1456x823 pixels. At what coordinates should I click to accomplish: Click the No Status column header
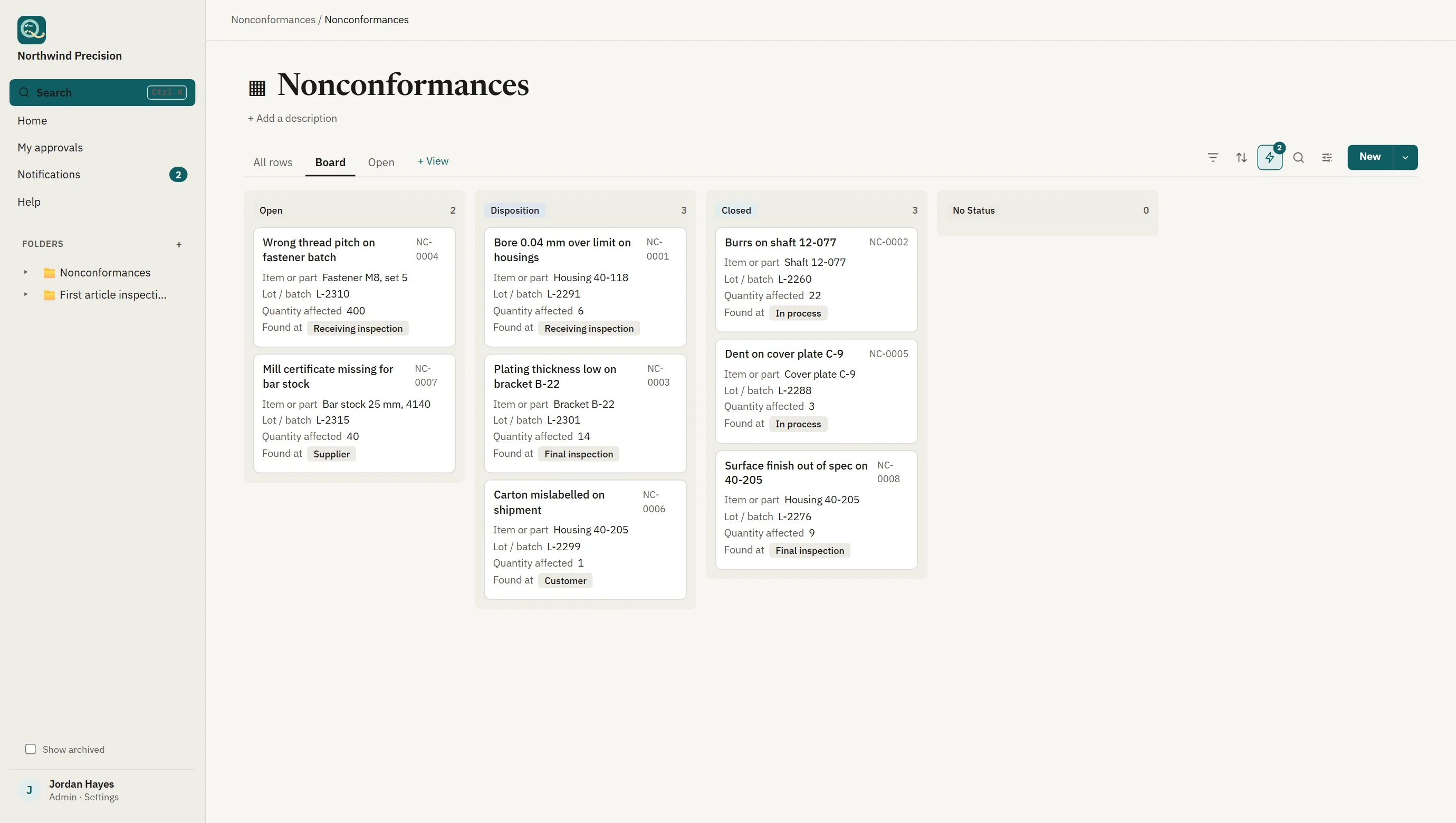coord(973,210)
